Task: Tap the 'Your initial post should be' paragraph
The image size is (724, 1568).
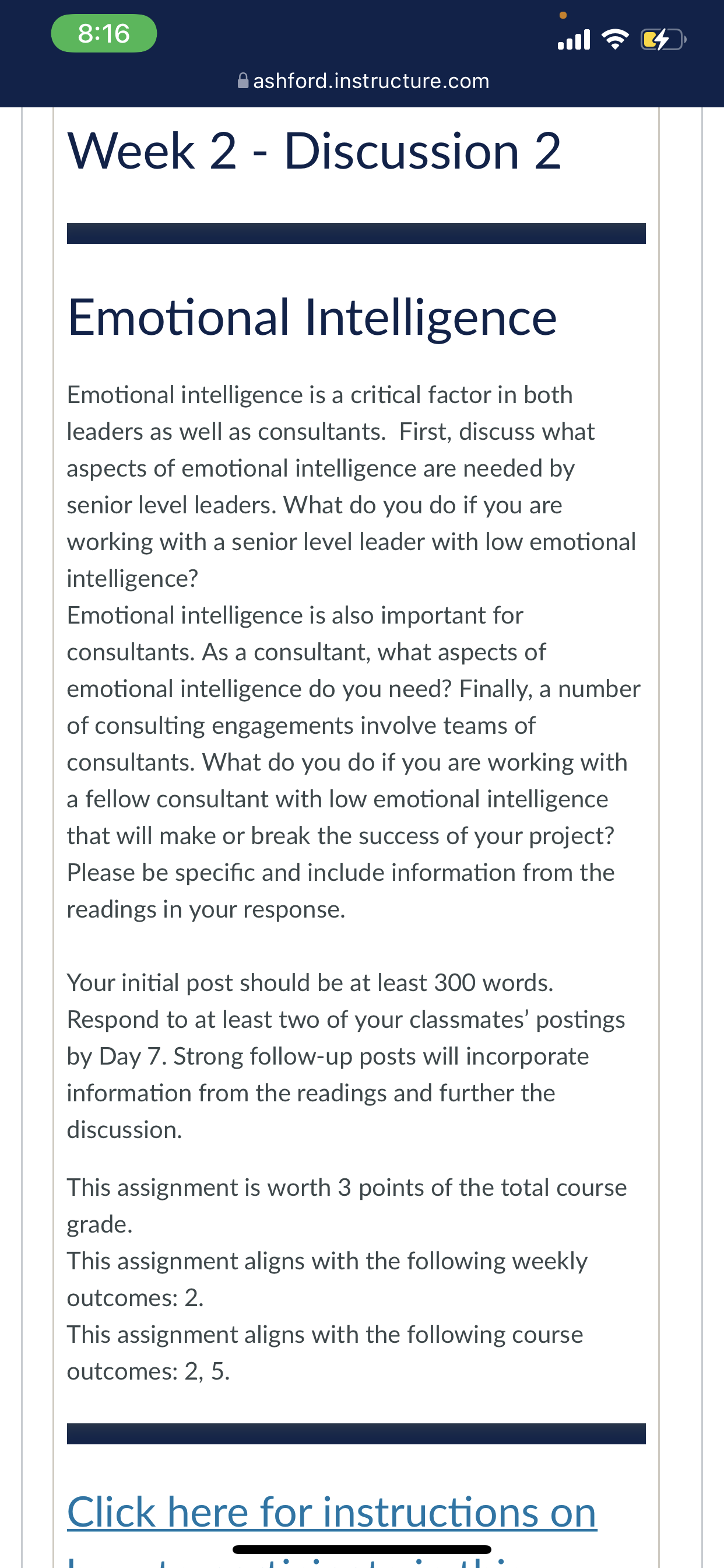Action: (x=346, y=1056)
